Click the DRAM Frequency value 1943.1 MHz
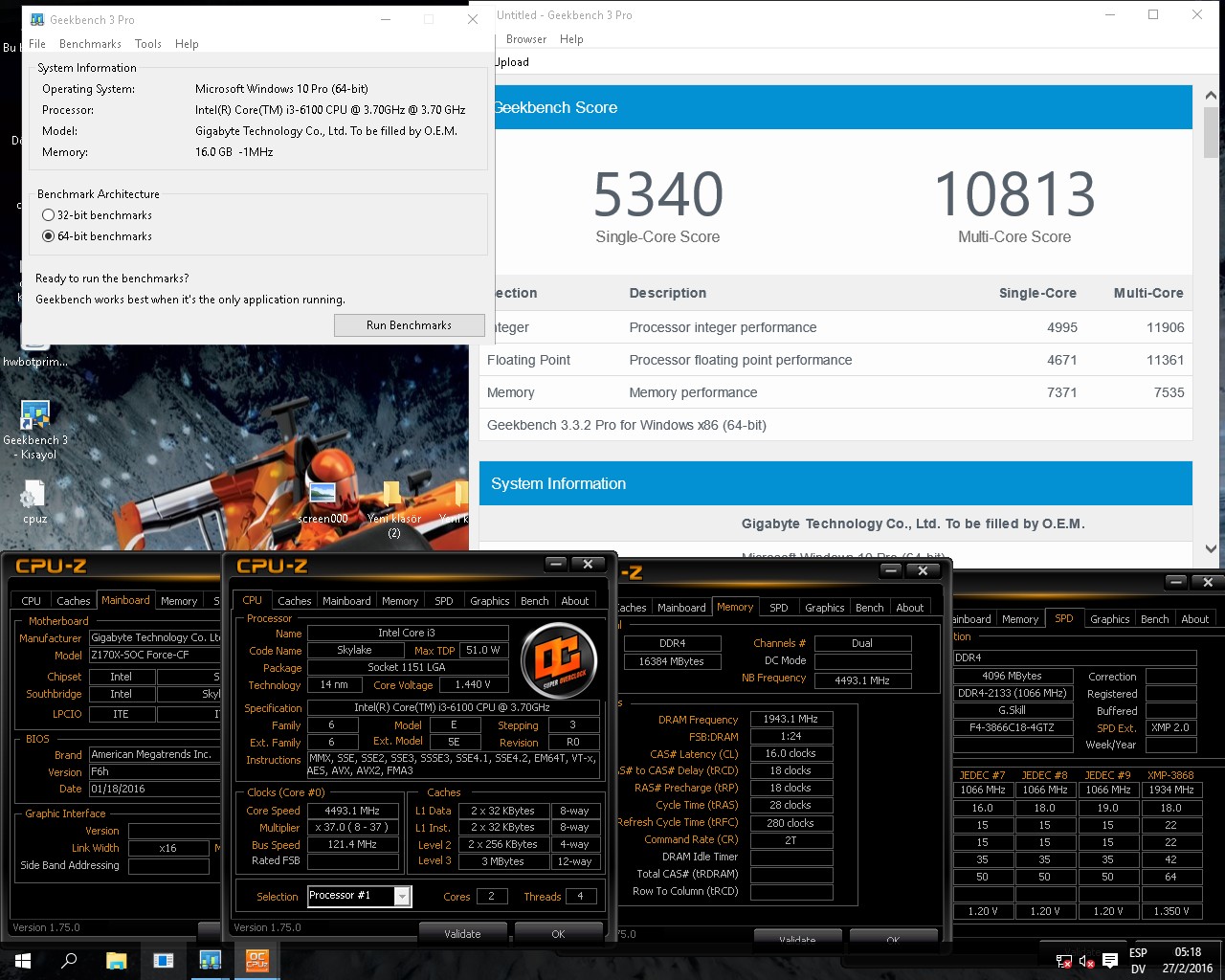 (791, 719)
